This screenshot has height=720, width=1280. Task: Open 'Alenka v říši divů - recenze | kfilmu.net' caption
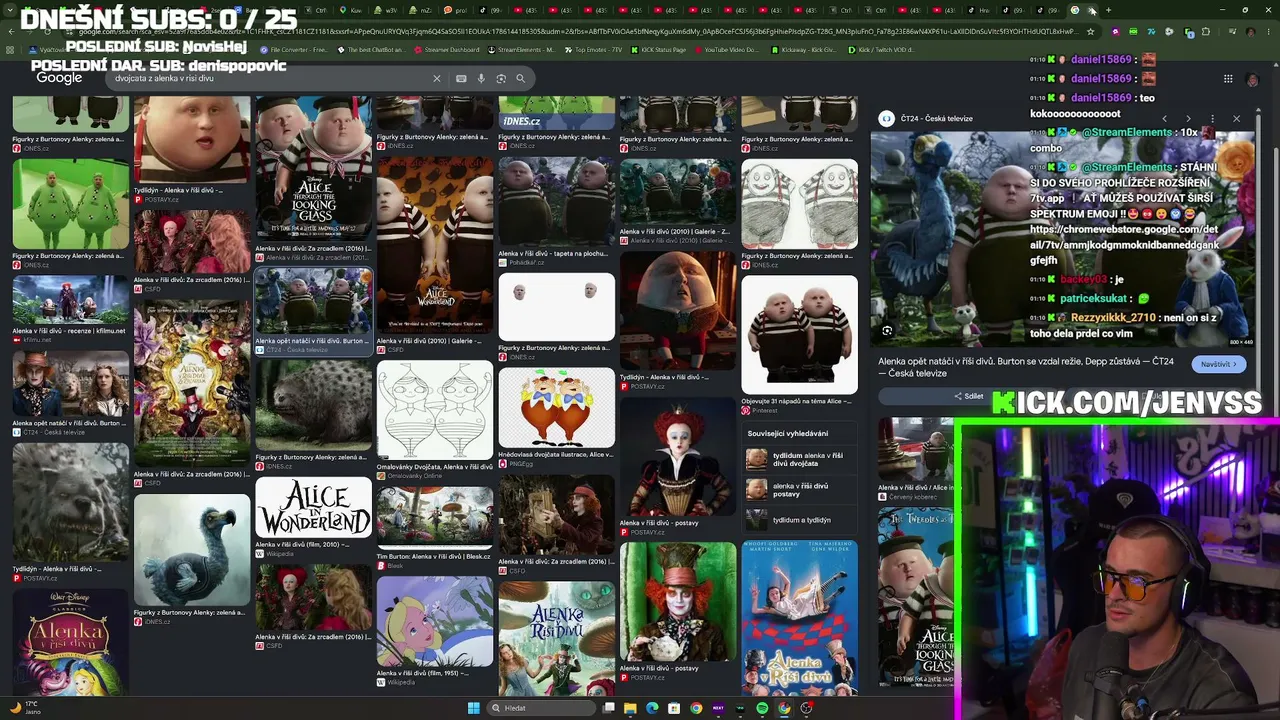(x=69, y=331)
